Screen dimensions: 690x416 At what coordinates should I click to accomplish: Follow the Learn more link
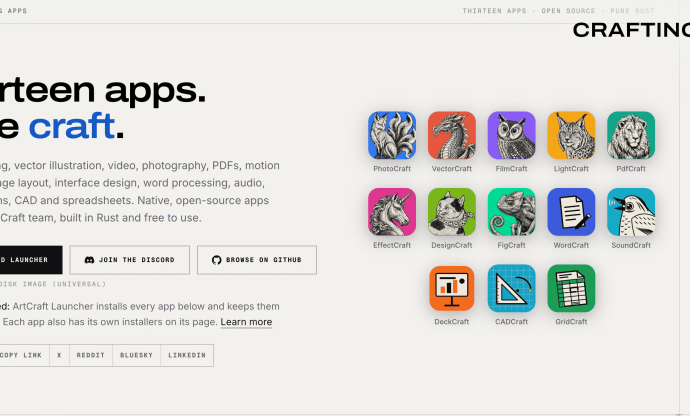[246, 322]
